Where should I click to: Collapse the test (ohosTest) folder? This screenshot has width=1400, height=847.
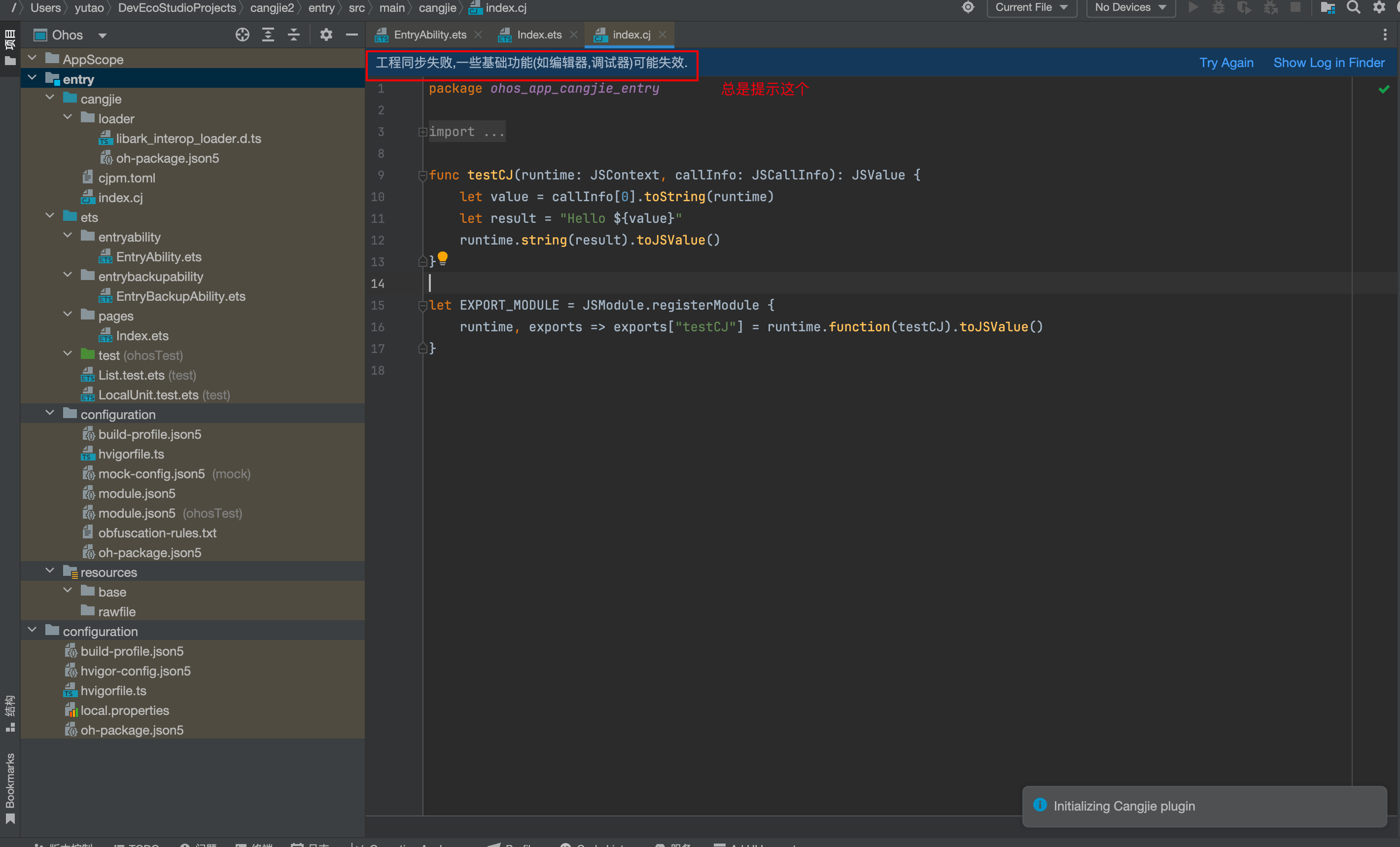(x=68, y=354)
